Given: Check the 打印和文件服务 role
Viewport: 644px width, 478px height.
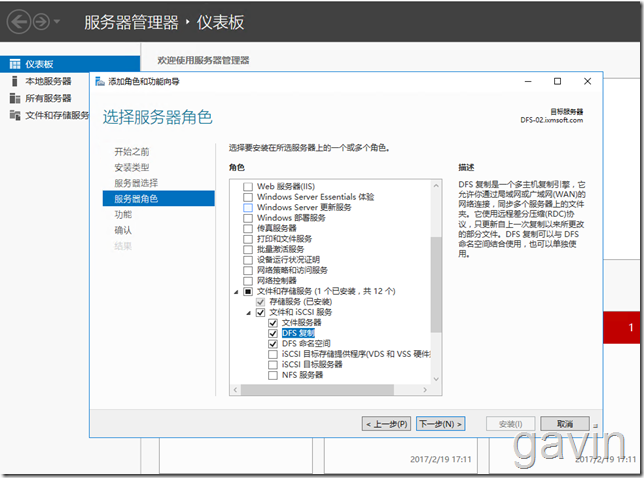Looking at the screenshot, I should pos(248,239).
